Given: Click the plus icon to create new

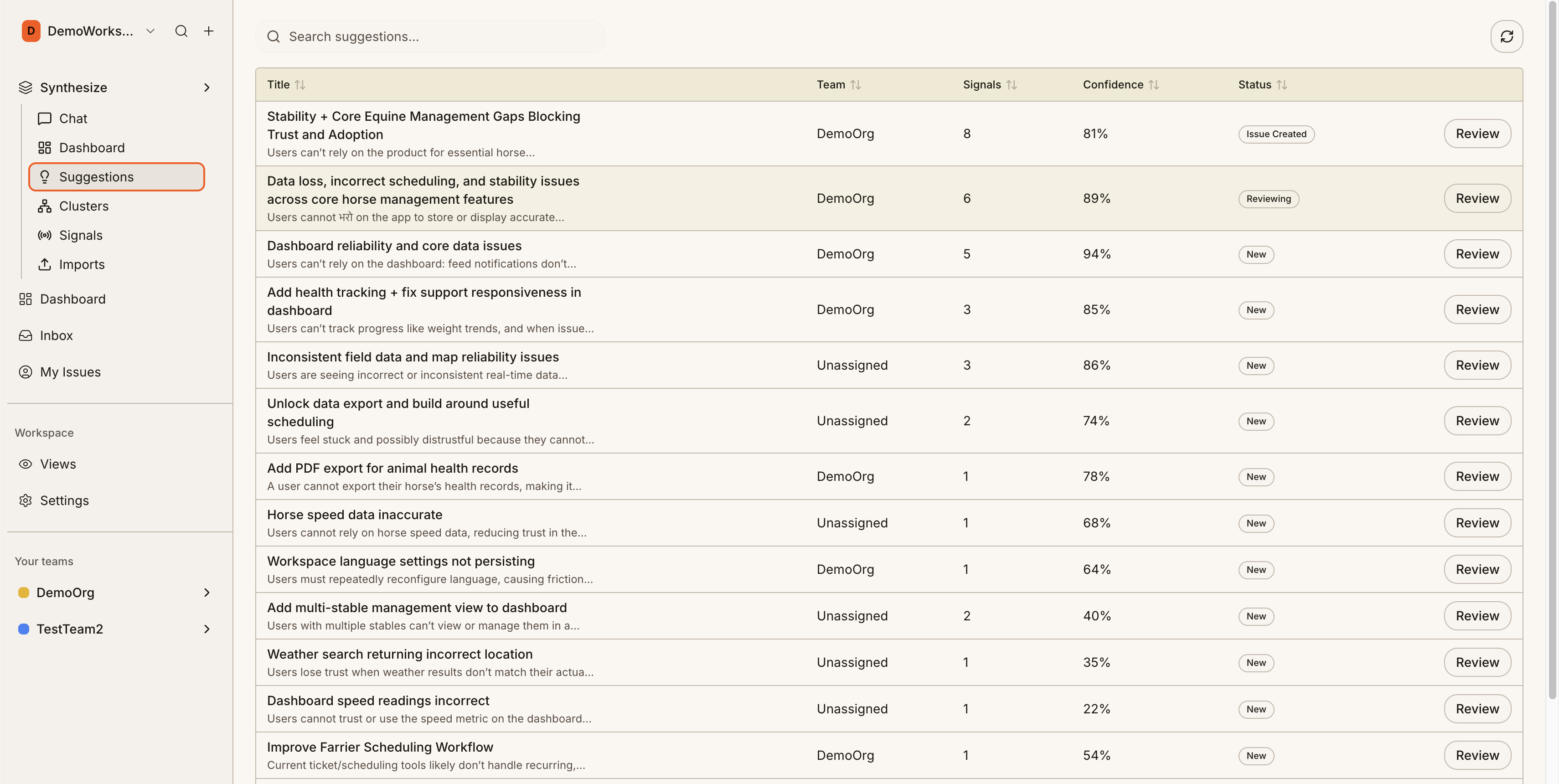Looking at the screenshot, I should click(x=209, y=31).
